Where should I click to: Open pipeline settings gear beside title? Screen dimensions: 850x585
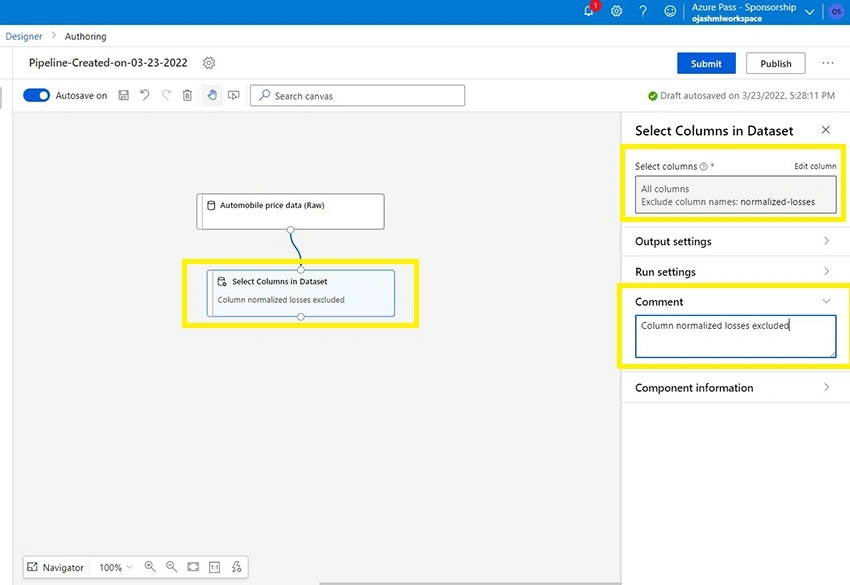click(x=209, y=63)
